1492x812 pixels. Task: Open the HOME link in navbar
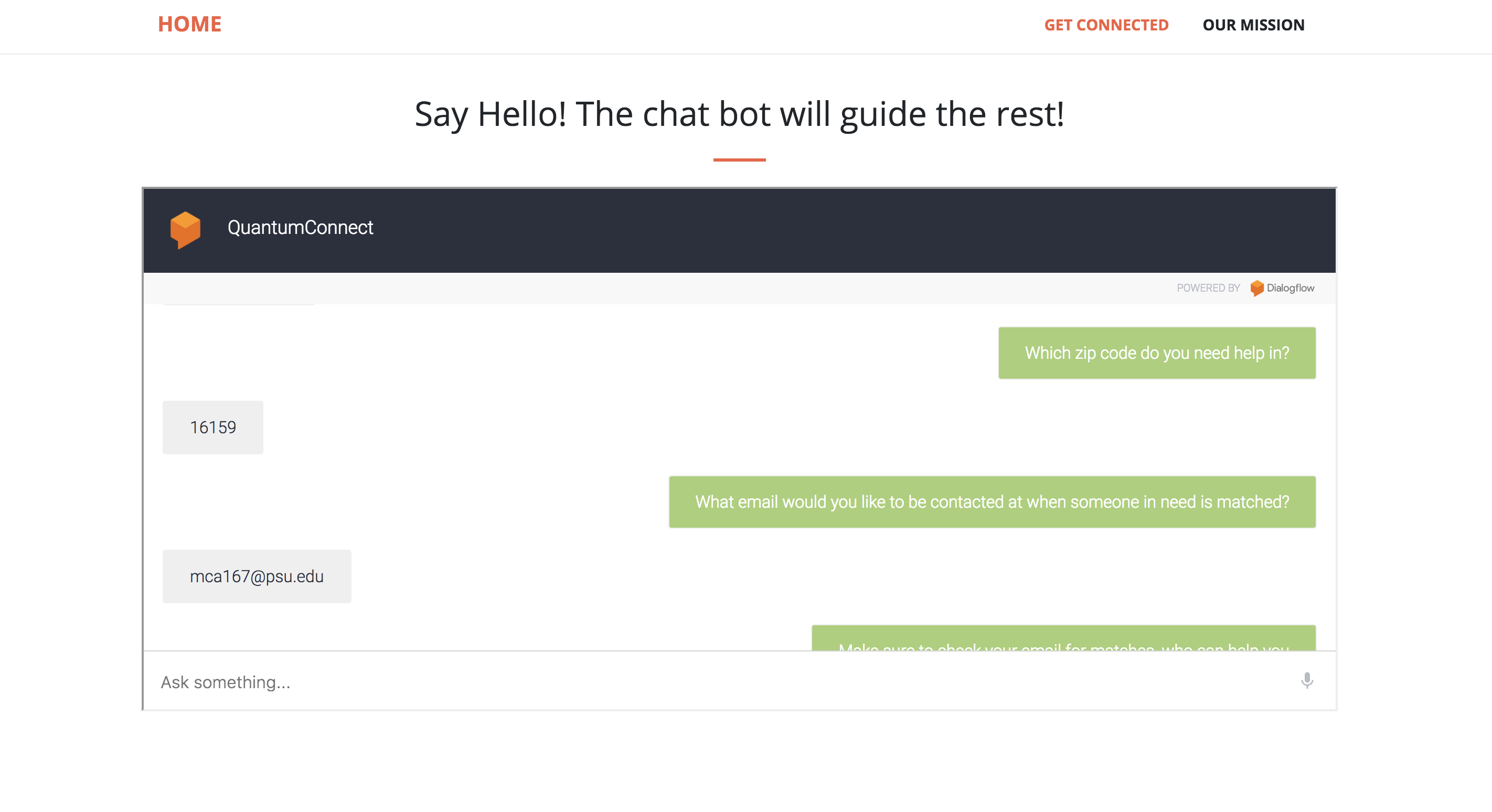[x=189, y=24]
